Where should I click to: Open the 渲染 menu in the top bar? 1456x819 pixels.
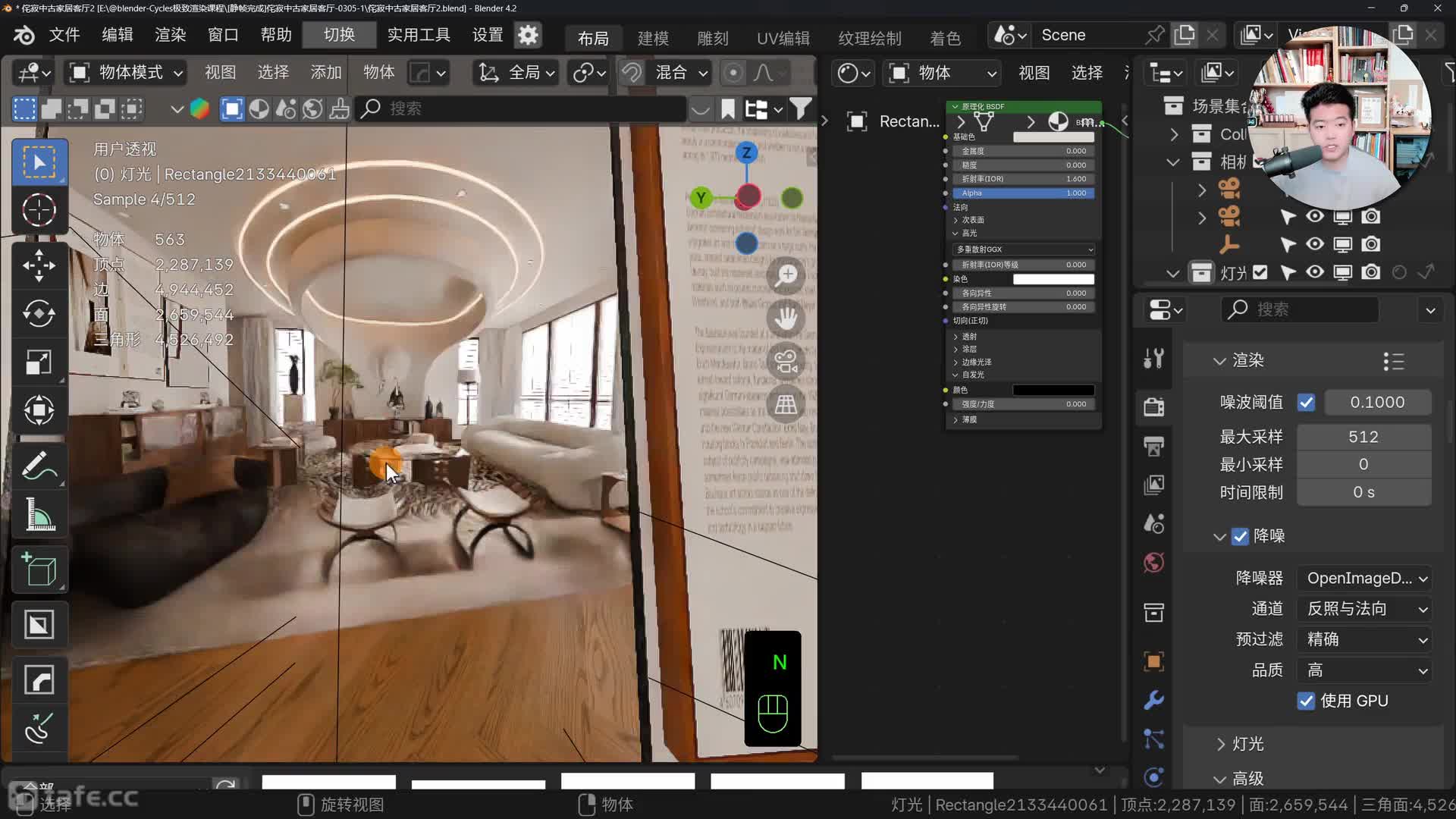click(x=169, y=34)
